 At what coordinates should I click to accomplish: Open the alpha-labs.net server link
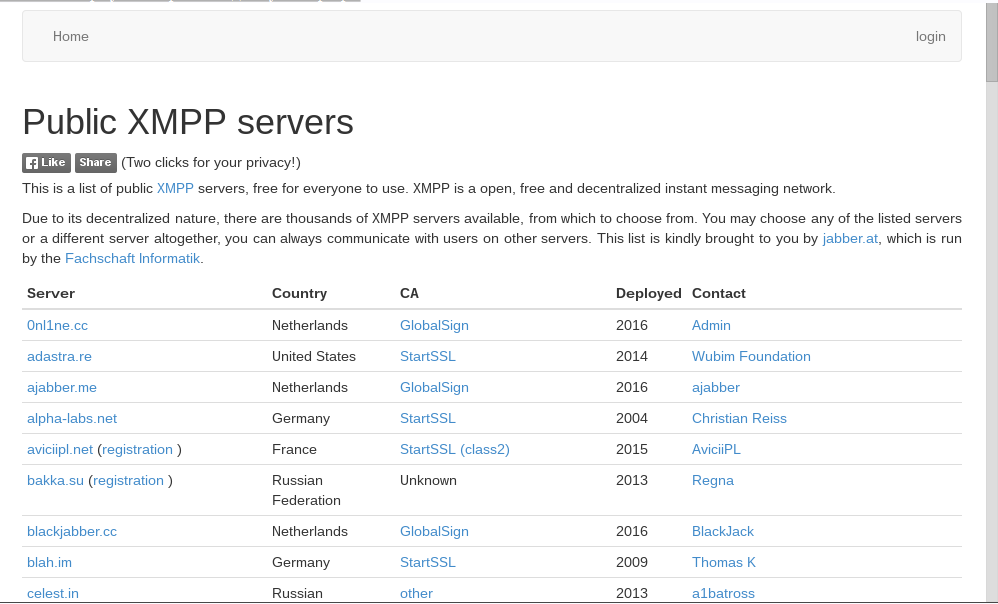pyautogui.click(x=72, y=419)
